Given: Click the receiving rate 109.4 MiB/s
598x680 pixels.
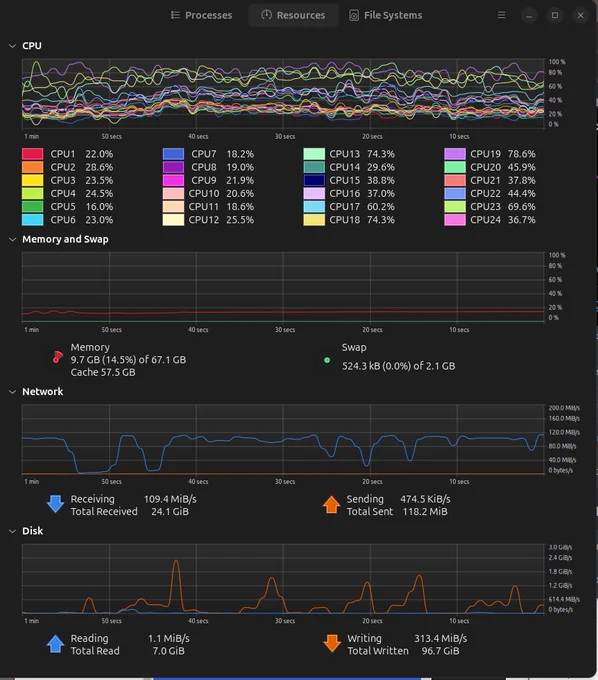Looking at the screenshot, I should click(x=170, y=499).
